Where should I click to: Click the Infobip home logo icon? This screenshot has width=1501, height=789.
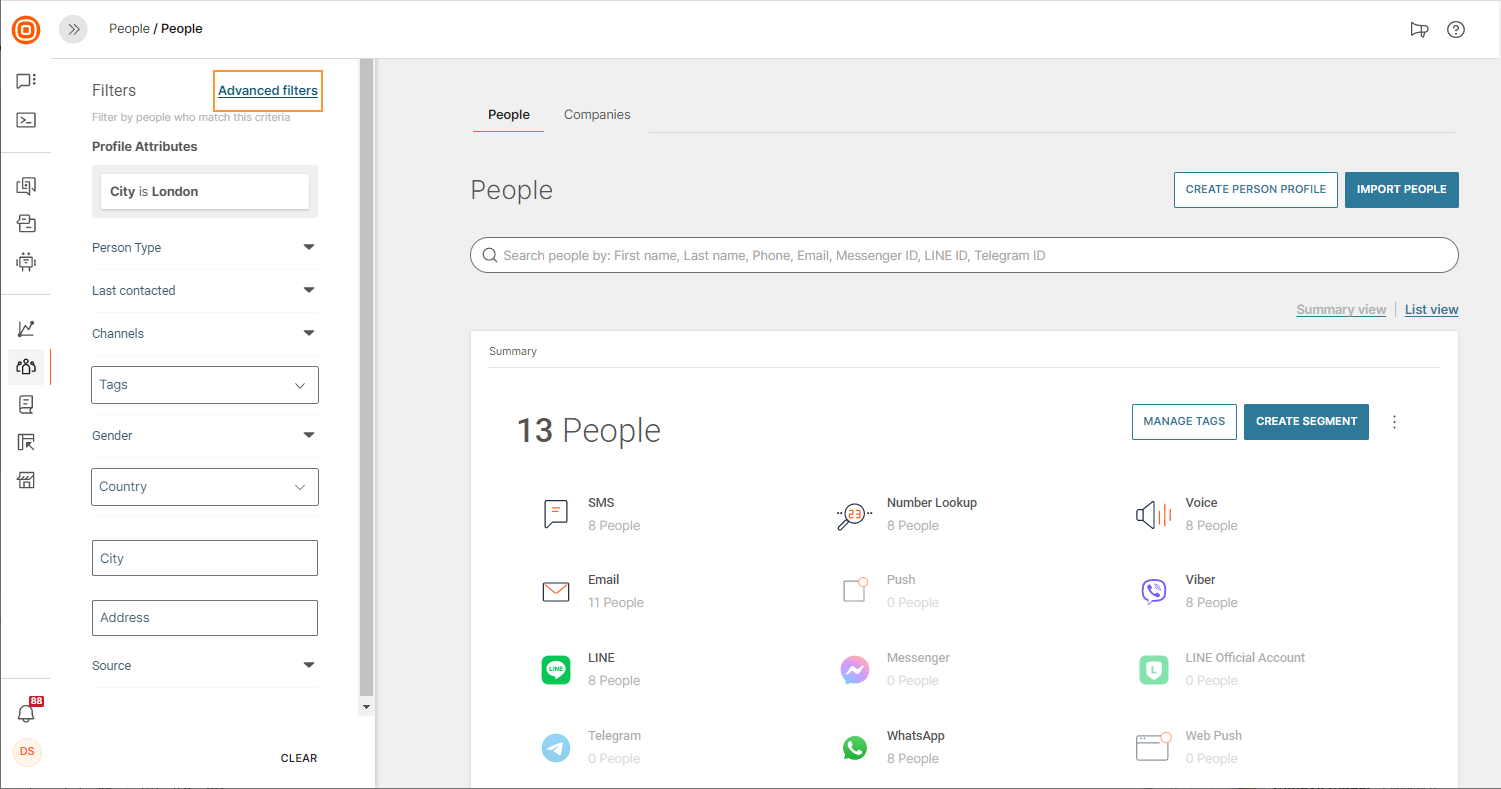click(26, 30)
